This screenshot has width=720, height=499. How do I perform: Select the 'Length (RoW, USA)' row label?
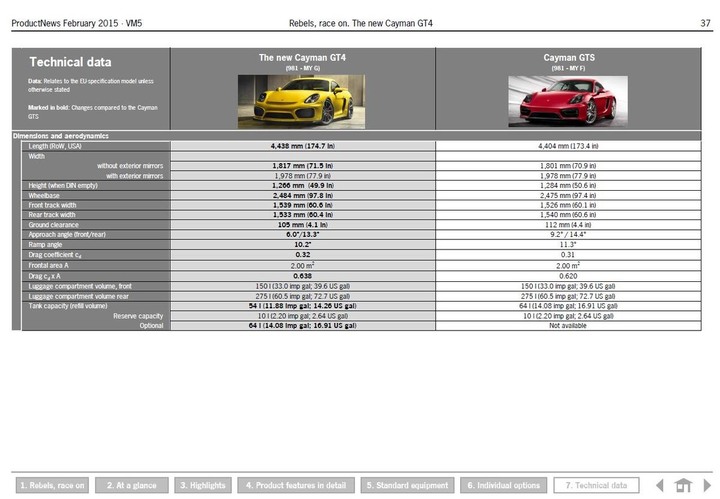55,146
